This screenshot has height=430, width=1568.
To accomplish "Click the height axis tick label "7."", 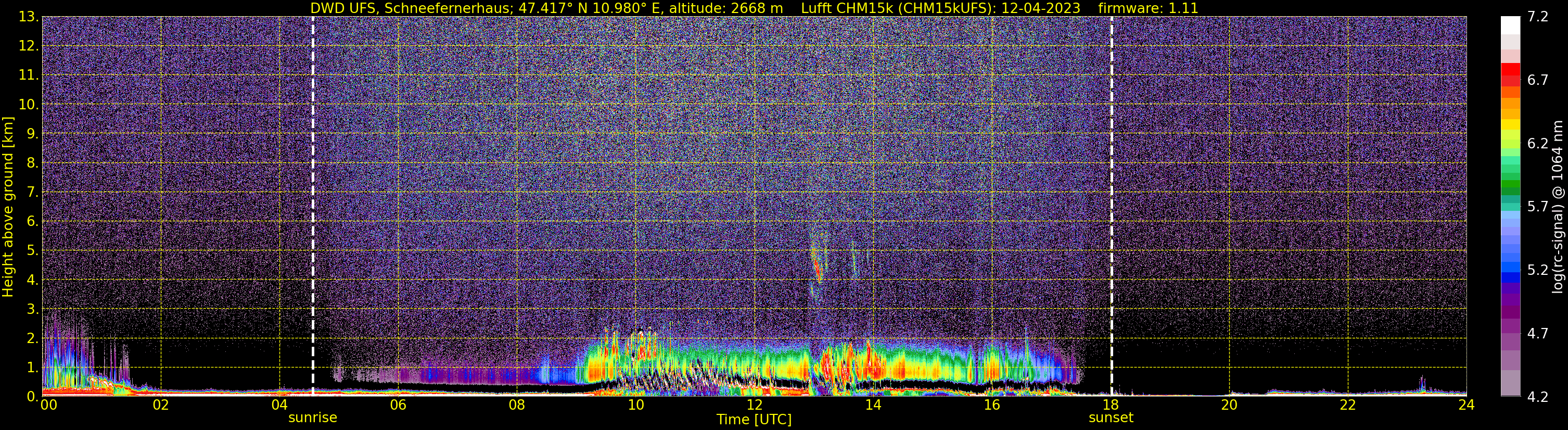I will coord(33,193).
